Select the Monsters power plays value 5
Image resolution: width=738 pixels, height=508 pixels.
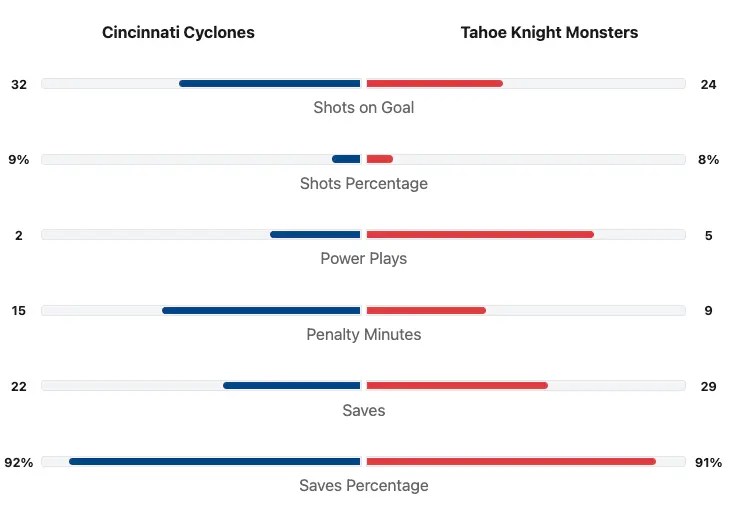(x=708, y=235)
